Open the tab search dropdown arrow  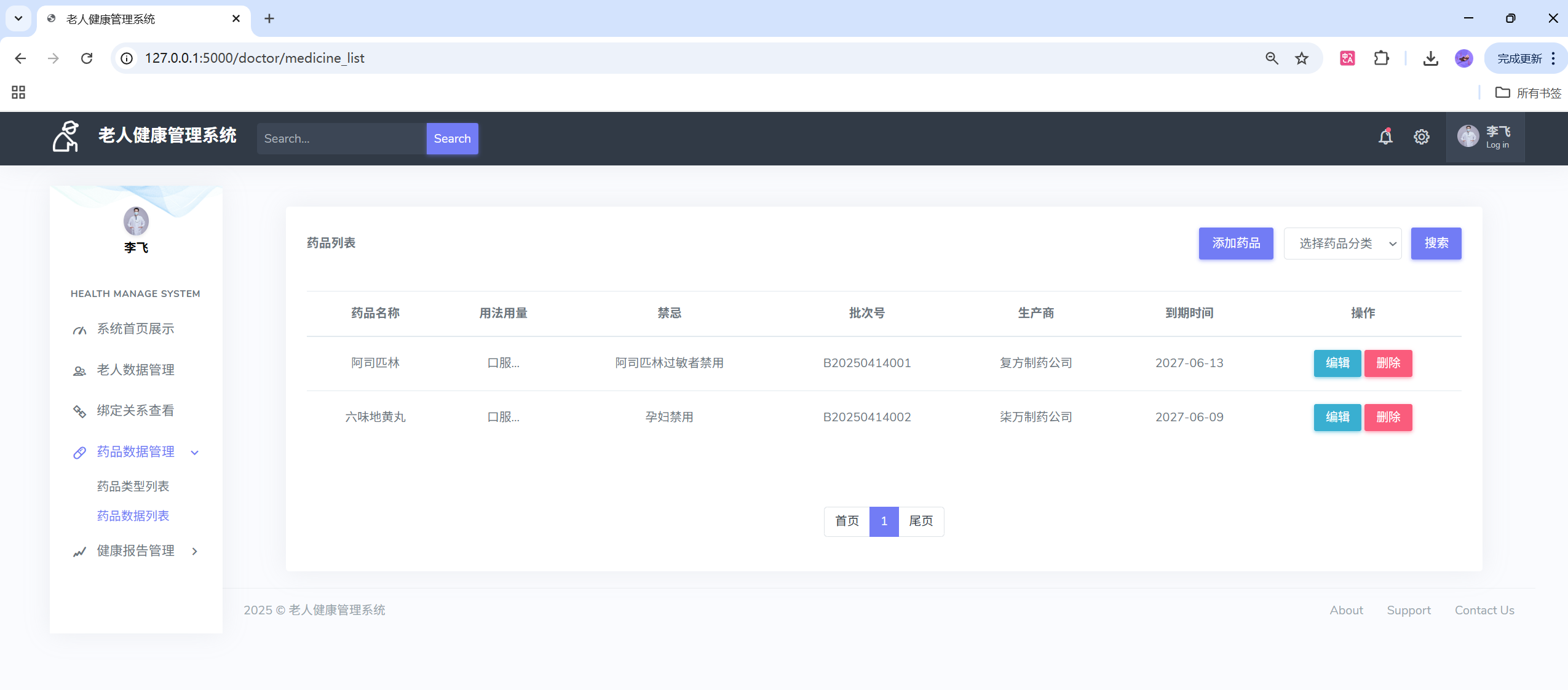point(18,18)
